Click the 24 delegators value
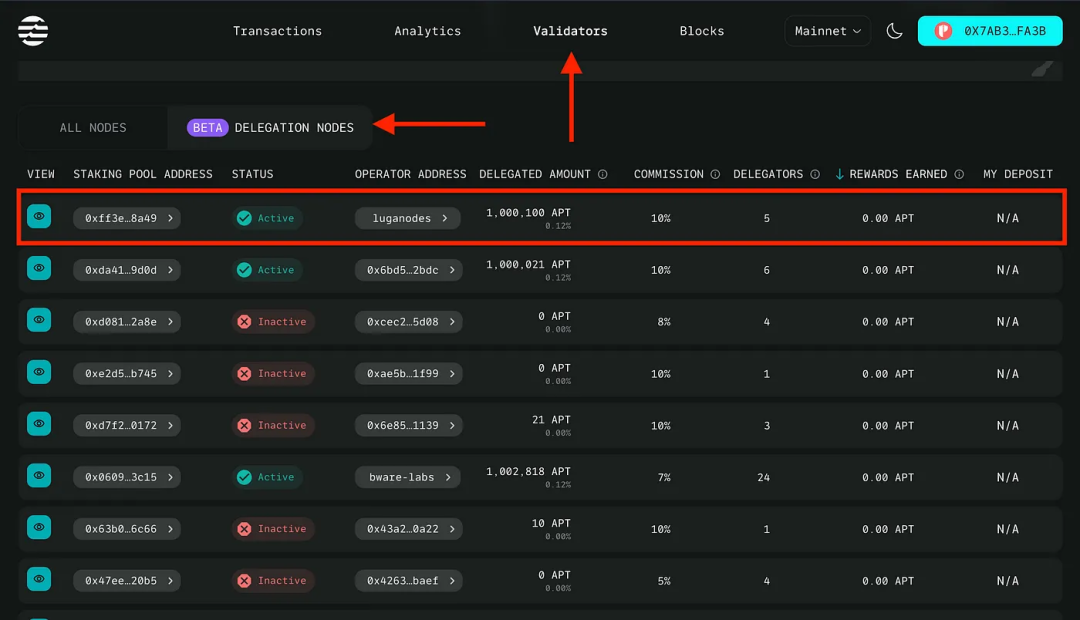Image resolution: width=1080 pixels, height=620 pixels. point(763,477)
